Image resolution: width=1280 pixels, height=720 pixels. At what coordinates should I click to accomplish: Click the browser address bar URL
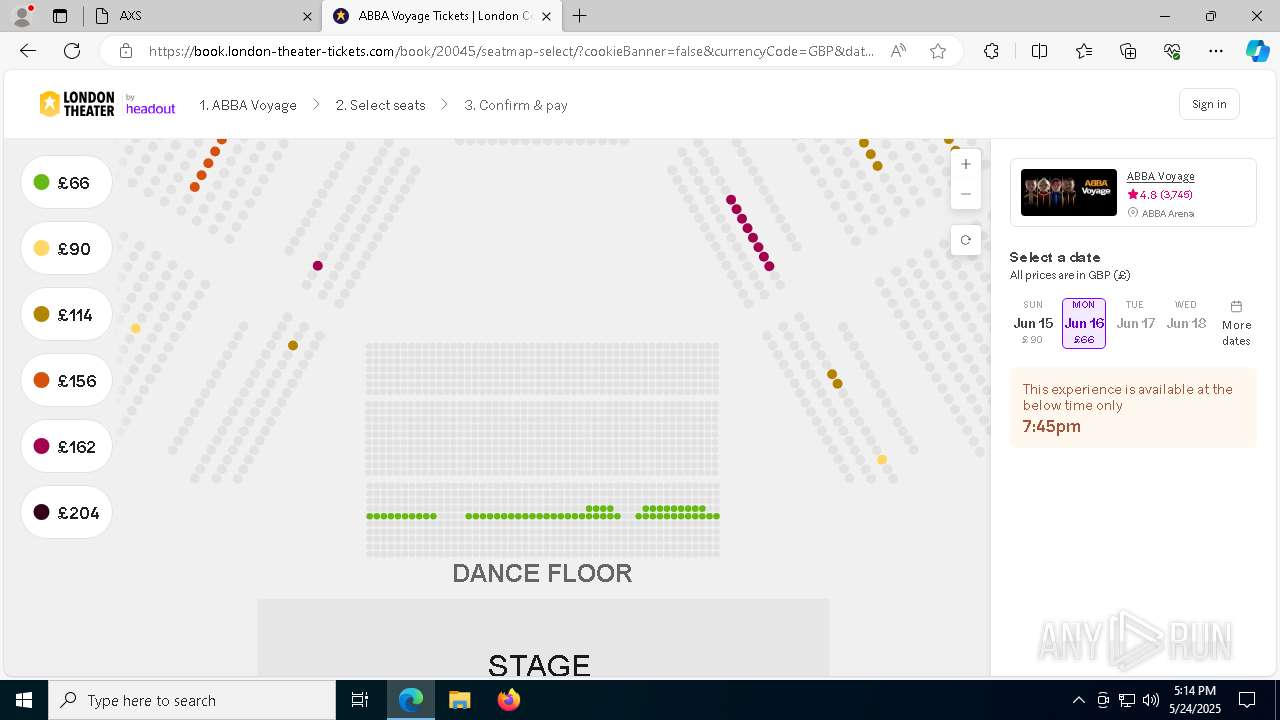512,51
